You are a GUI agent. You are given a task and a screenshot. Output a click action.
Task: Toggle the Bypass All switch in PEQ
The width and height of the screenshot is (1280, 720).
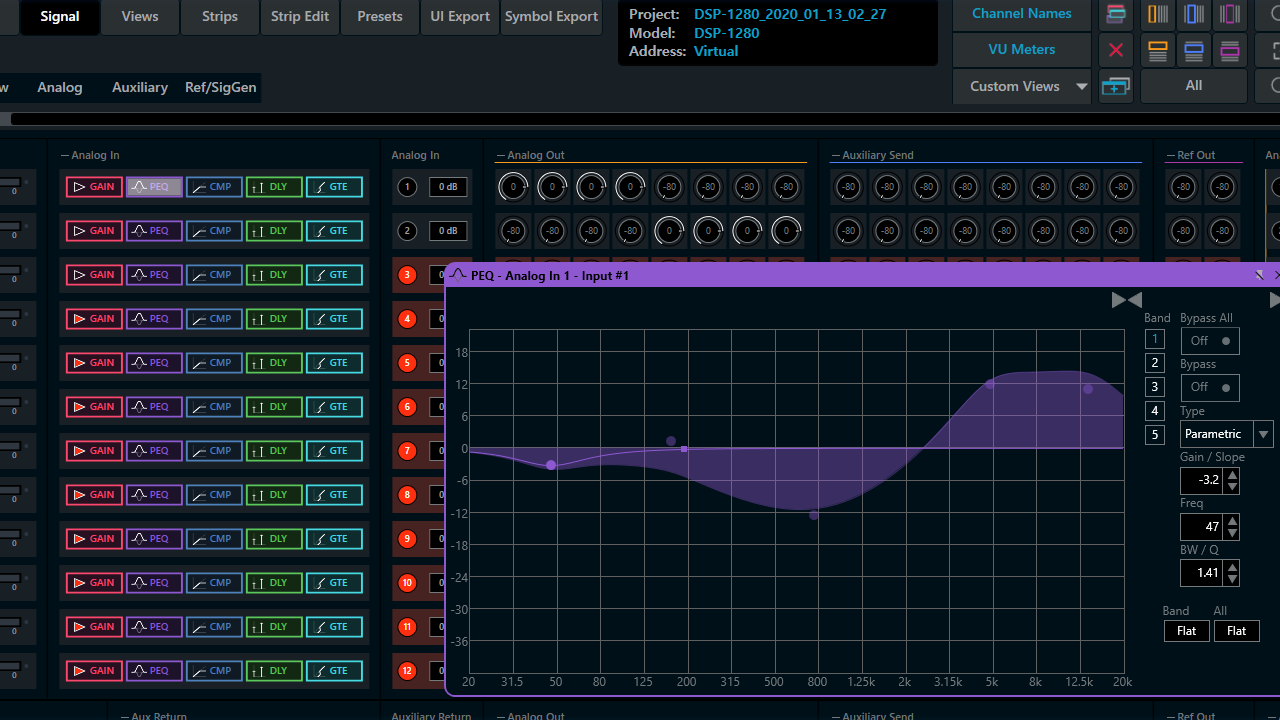tap(1209, 341)
